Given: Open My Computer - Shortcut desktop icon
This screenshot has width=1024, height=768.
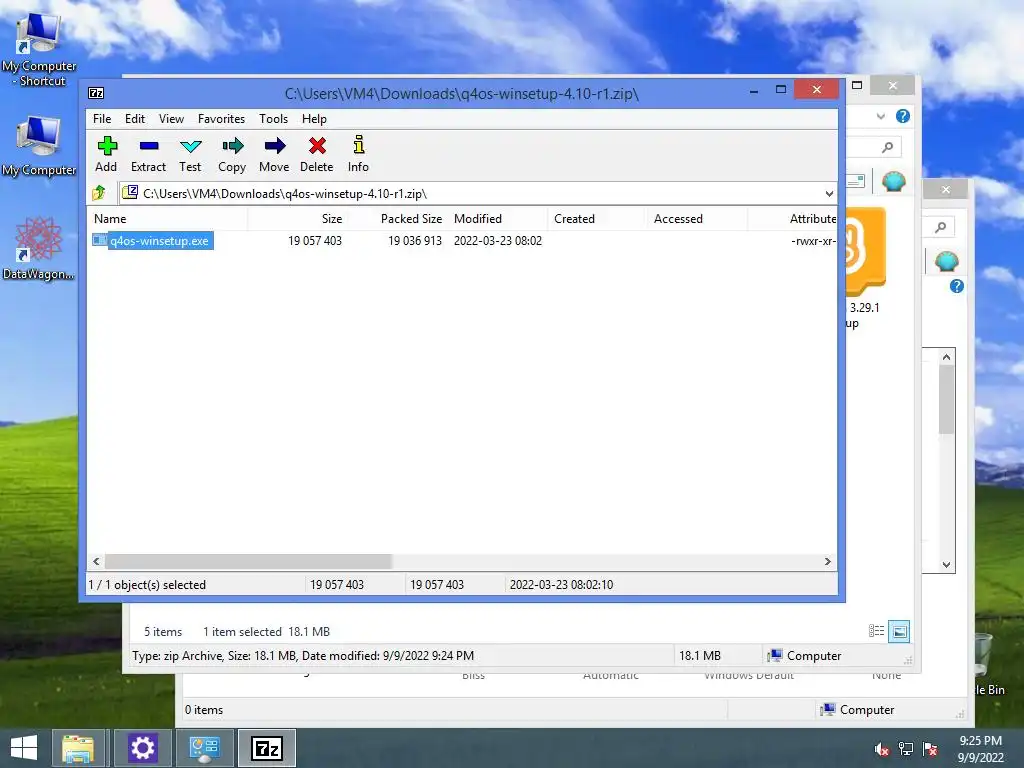Looking at the screenshot, I should coord(39,50).
